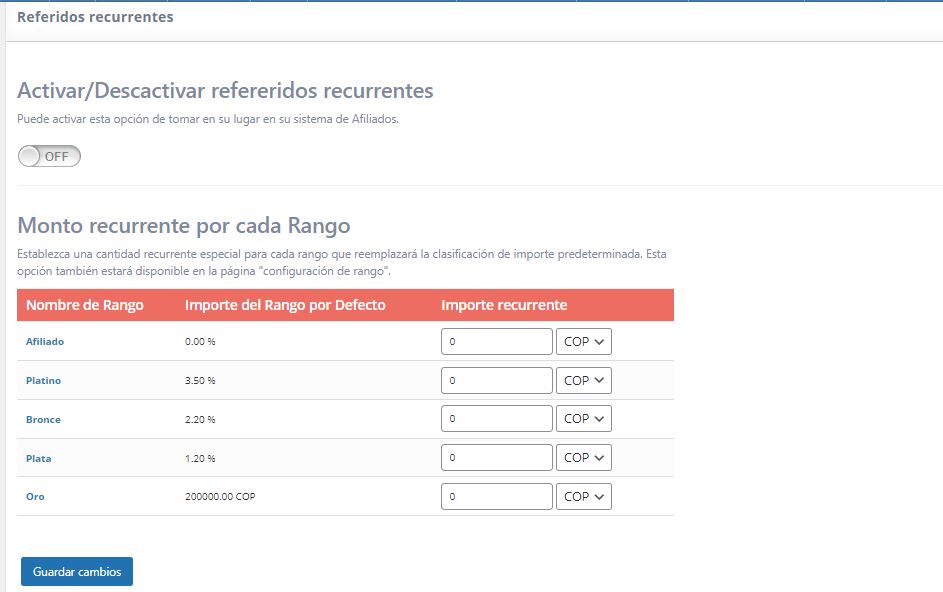Click the Importe recurrente column header

pyautogui.click(x=506, y=305)
